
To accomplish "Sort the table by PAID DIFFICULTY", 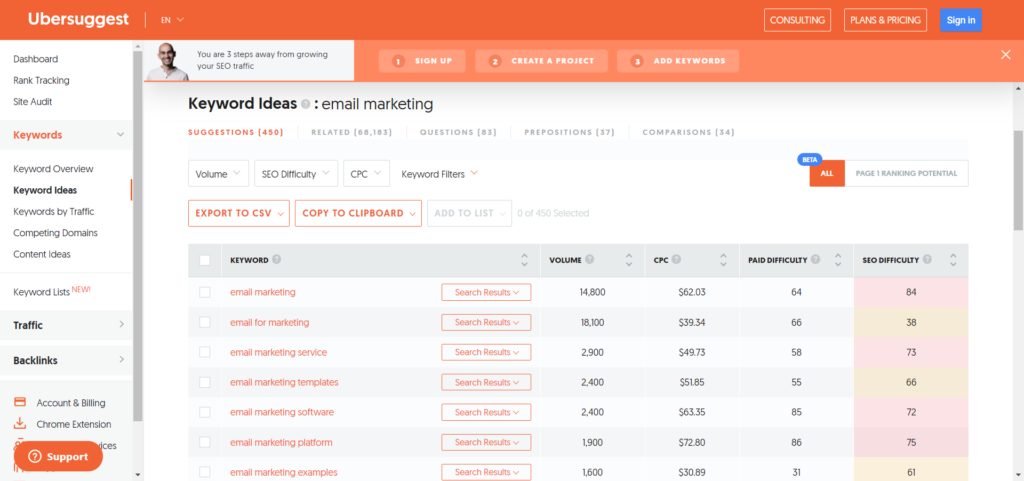I will [x=838, y=260].
